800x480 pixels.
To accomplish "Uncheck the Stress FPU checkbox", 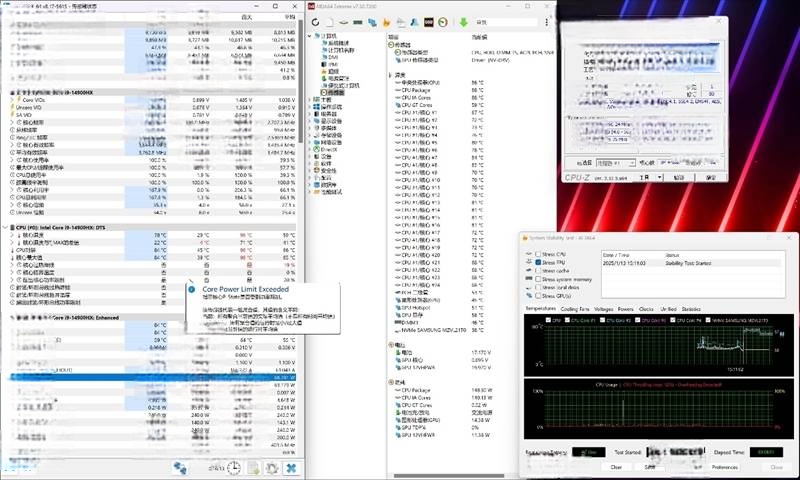I will pyautogui.click(x=538, y=262).
